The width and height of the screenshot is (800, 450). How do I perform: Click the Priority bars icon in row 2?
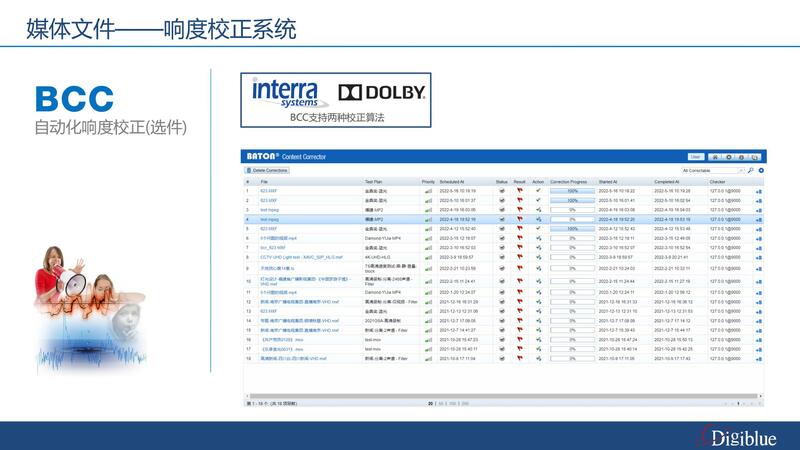tap(428, 200)
